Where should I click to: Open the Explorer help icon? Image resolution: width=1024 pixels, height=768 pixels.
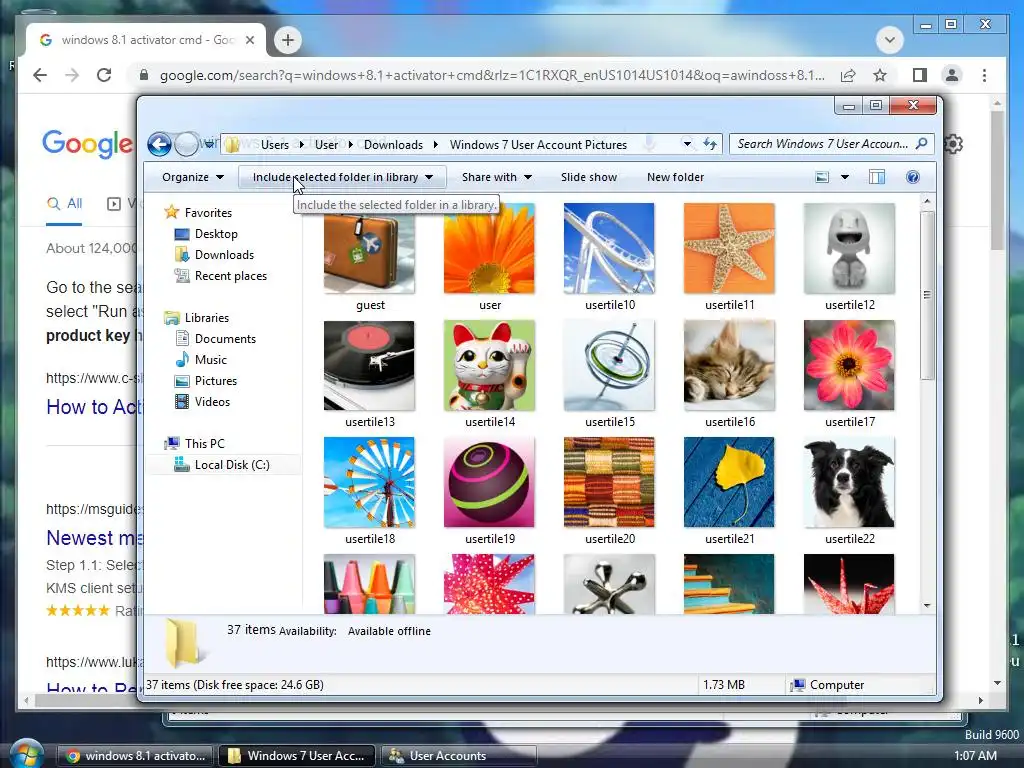point(913,177)
